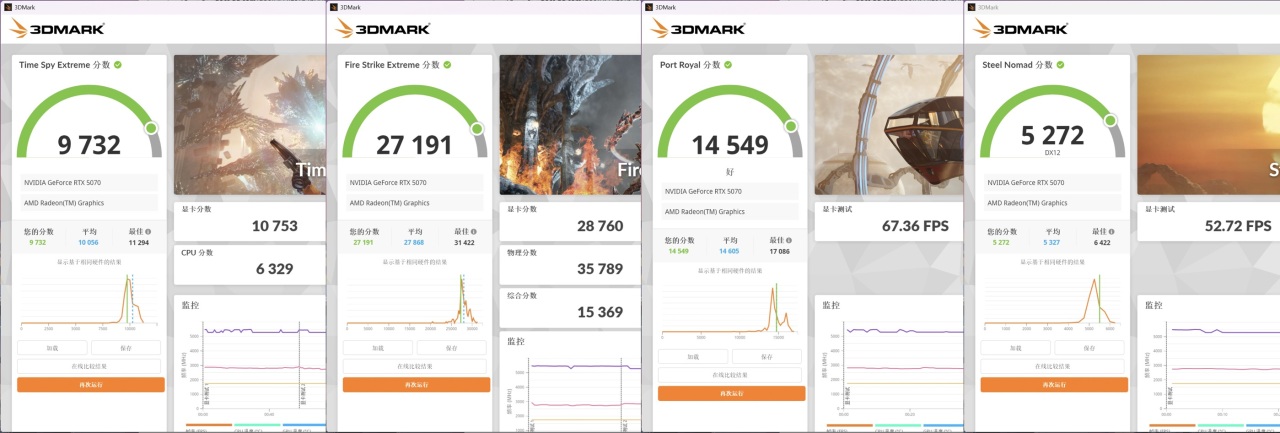Click title bar app icon of Fire Strike window
Viewport: 1280px width, 433px height.
point(334,7)
